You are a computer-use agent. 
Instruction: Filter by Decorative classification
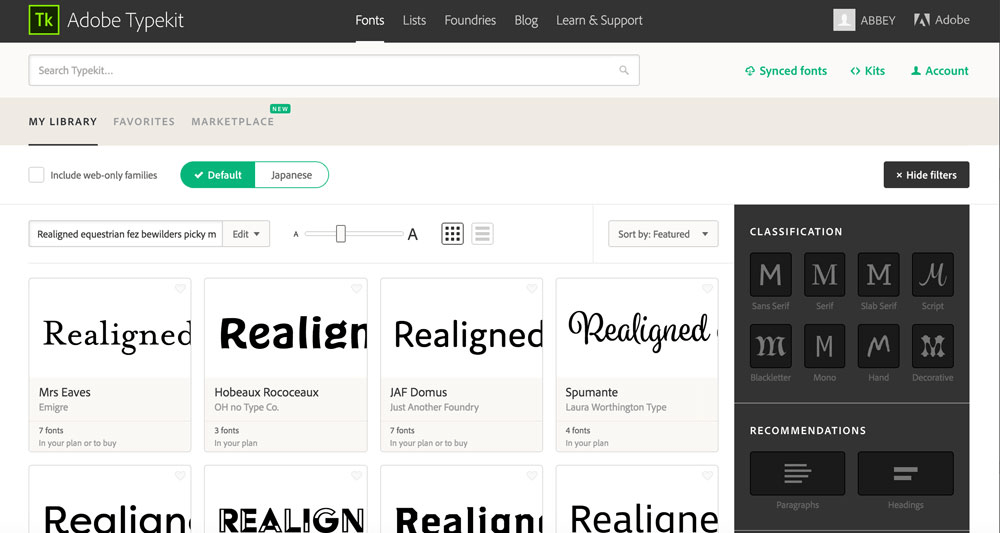click(x=932, y=346)
